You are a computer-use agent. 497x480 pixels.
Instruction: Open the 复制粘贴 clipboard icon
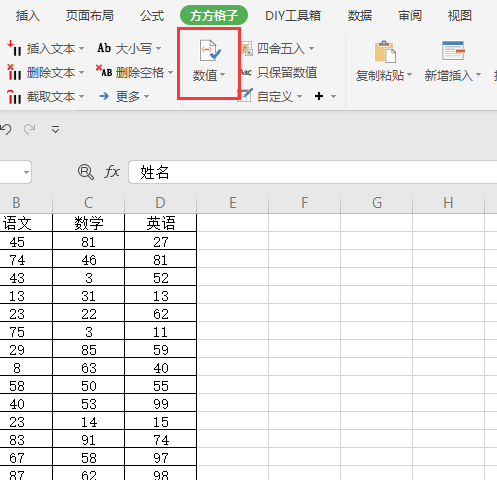pos(385,52)
